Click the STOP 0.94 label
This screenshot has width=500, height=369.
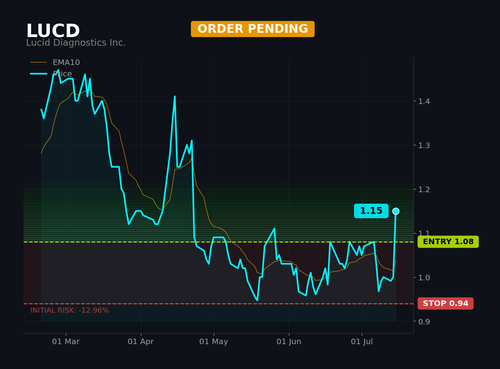pos(445,303)
